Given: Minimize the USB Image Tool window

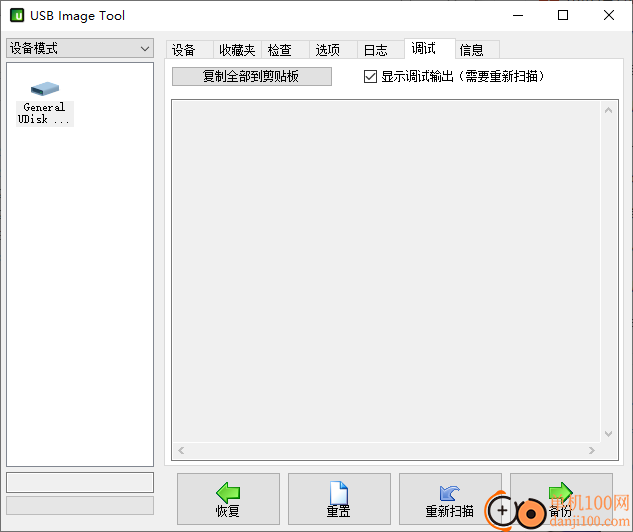Looking at the screenshot, I should (518, 15).
